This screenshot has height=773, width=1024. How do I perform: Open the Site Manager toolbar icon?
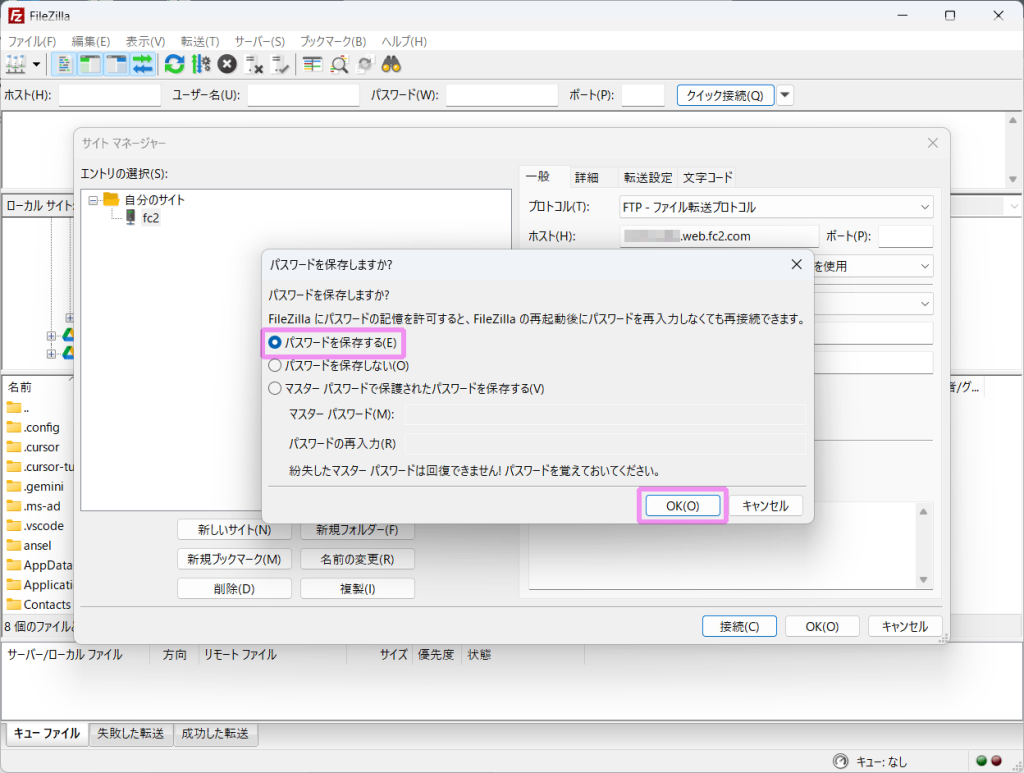16,64
